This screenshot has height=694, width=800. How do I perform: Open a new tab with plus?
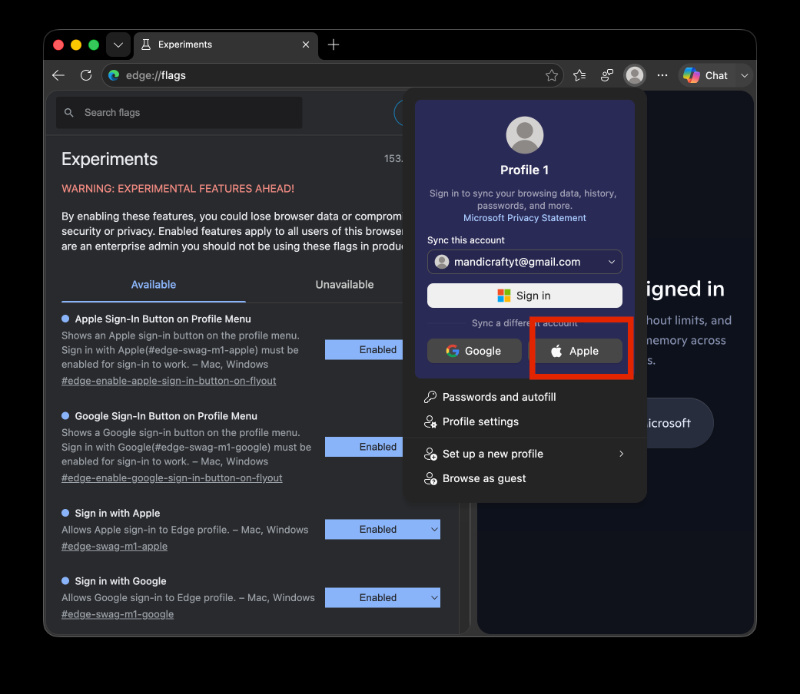pos(334,45)
